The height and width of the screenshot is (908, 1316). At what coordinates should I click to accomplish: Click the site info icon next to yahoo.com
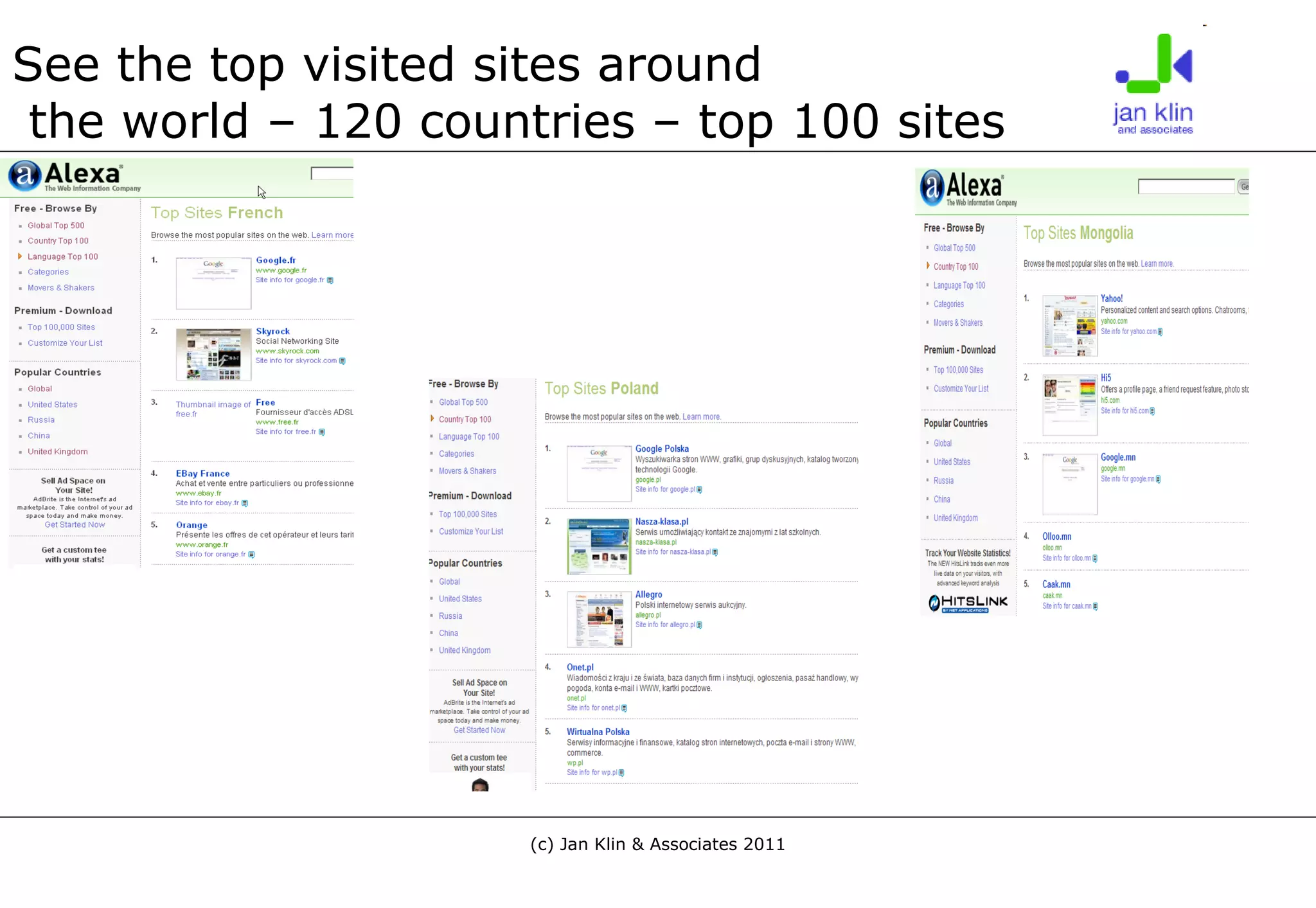[x=1160, y=332]
